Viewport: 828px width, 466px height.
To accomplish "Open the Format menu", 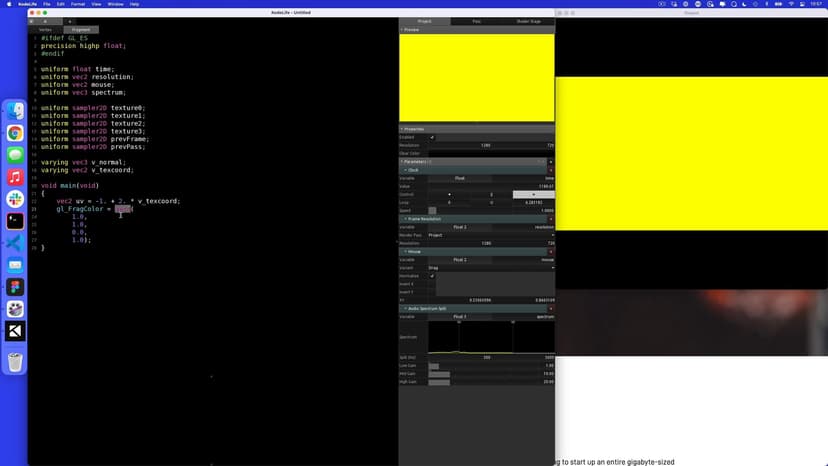I will point(78,4).
